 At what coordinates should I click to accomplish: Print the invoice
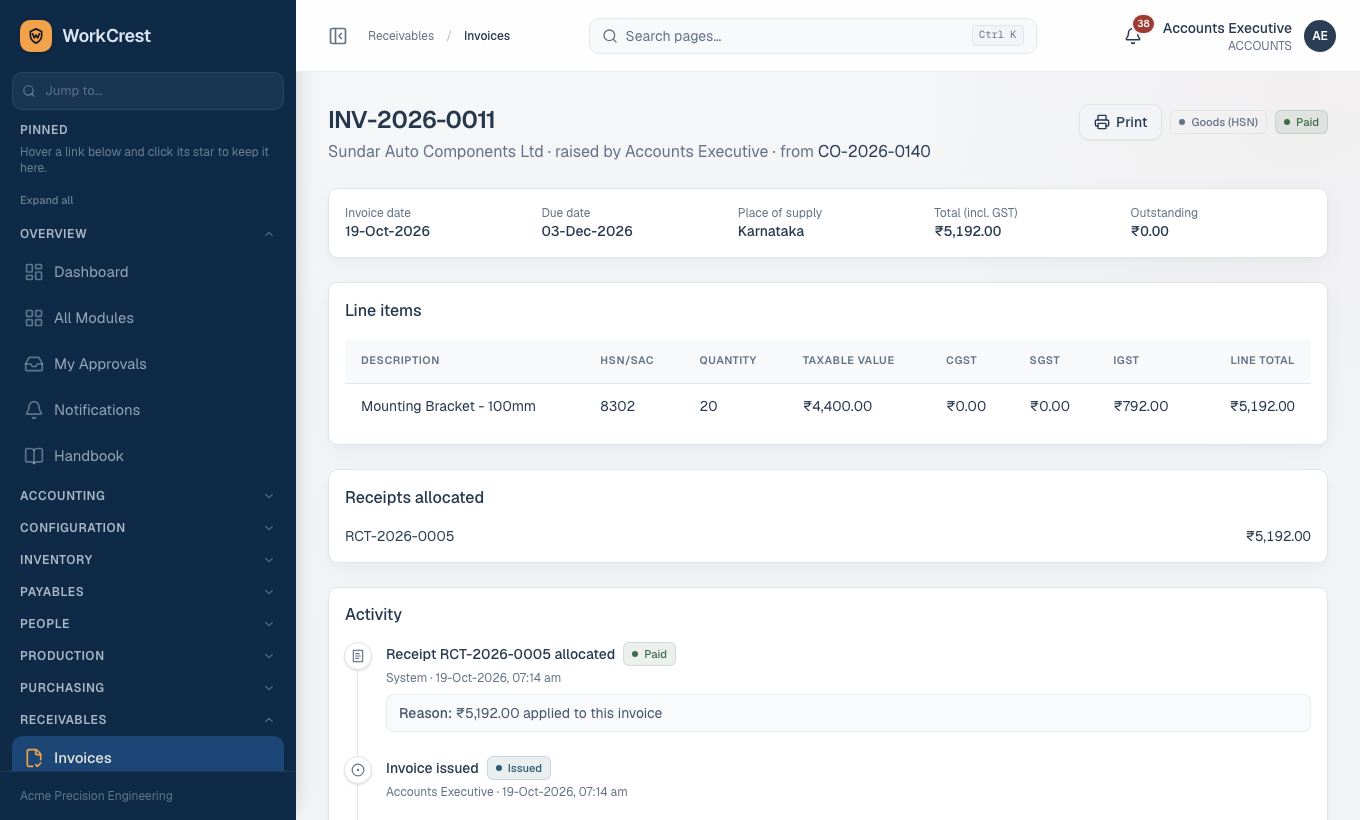coord(1120,122)
